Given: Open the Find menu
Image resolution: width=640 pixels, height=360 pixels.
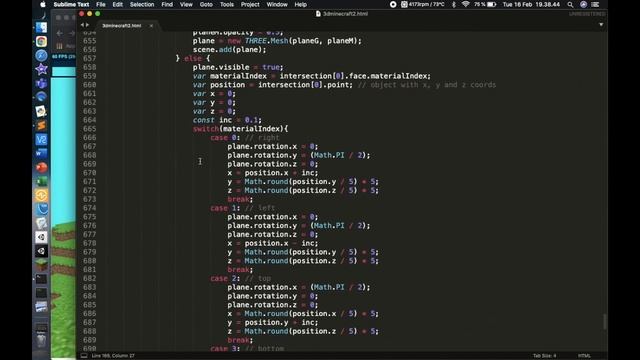Looking at the screenshot, I should (x=167, y=4).
